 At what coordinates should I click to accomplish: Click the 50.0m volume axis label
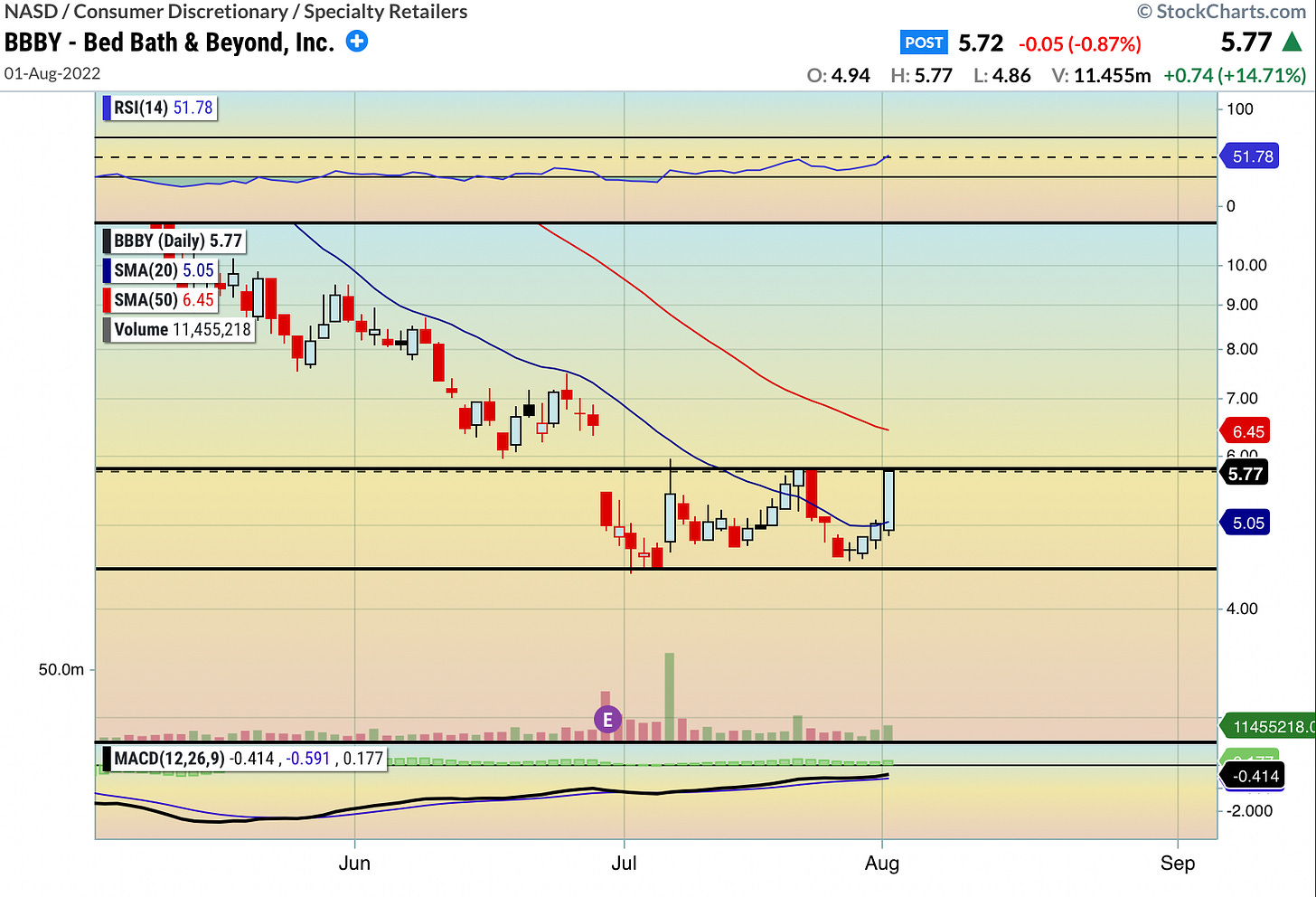point(61,670)
